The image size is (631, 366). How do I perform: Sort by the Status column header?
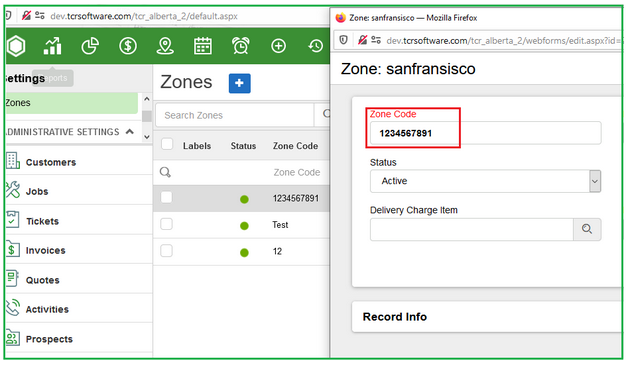pos(243,146)
